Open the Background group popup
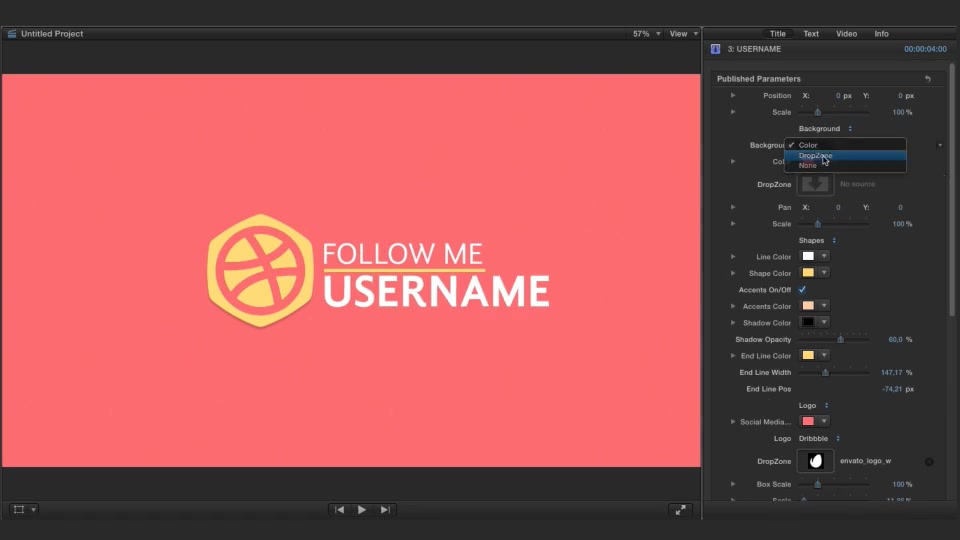960x540 pixels. [825, 129]
